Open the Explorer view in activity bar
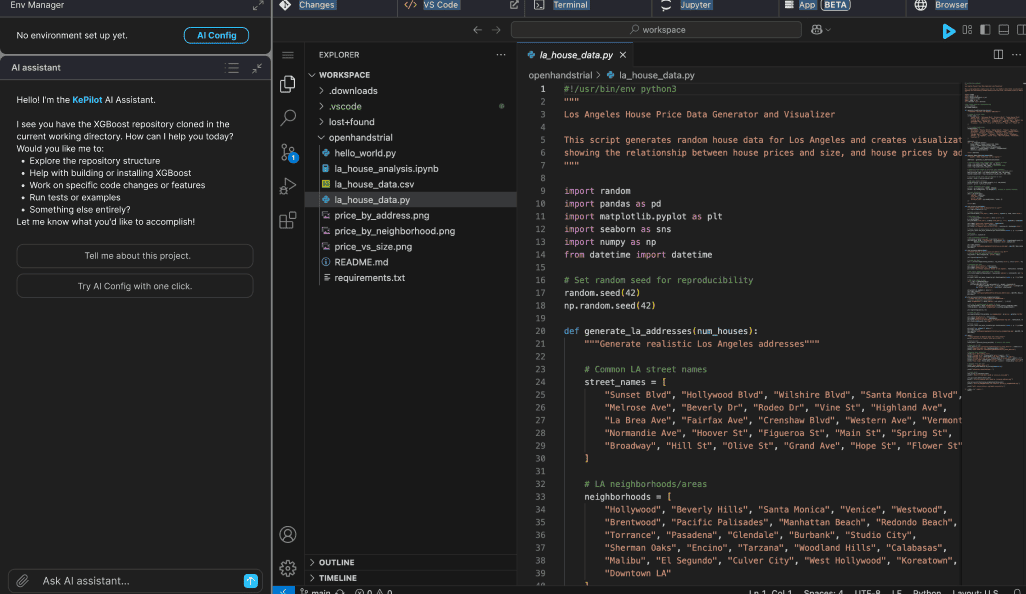The image size is (1026, 594). click(x=287, y=84)
